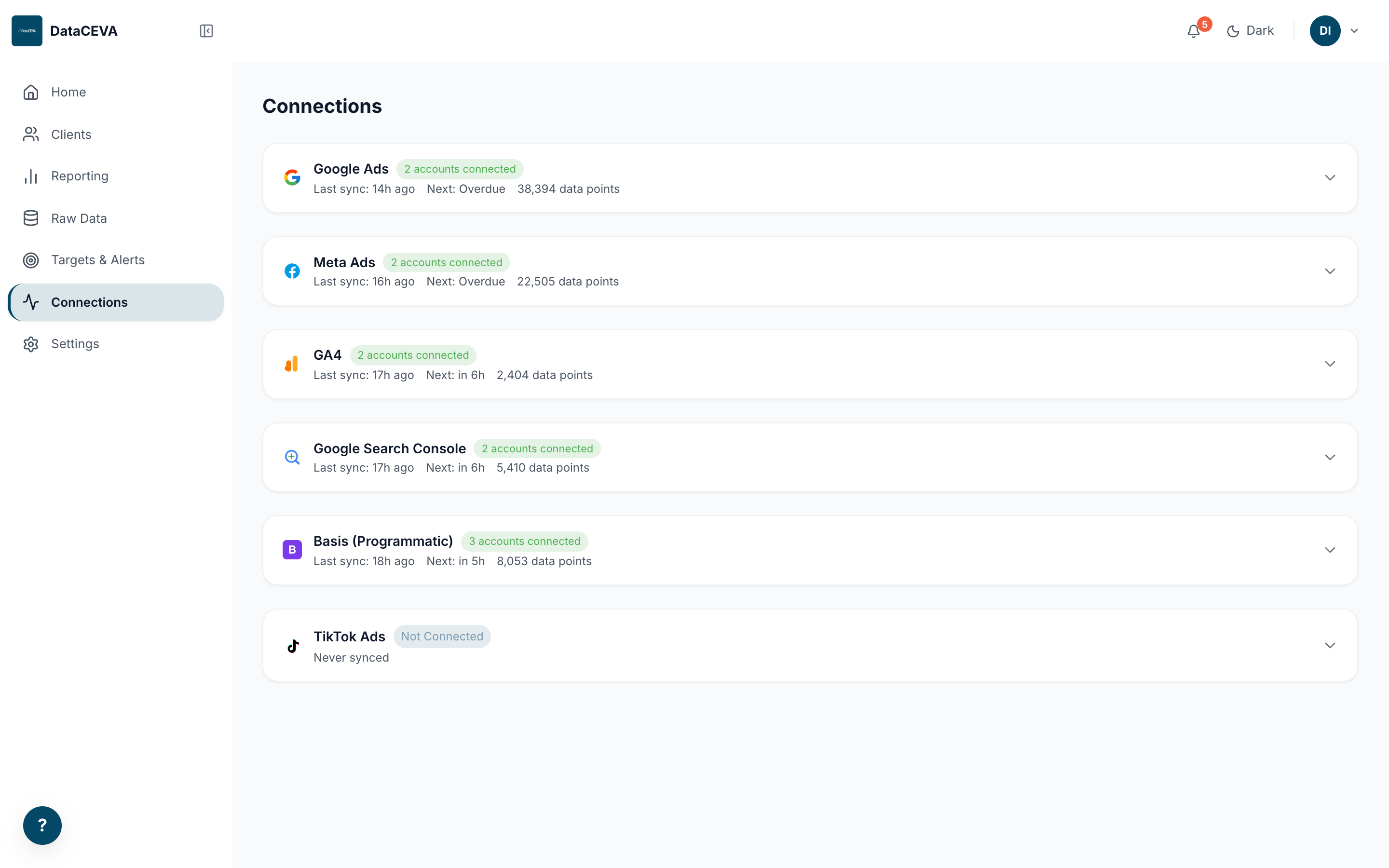Click the Meta Facebook logo icon
This screenshot has width=1389, height=868.
292,271
